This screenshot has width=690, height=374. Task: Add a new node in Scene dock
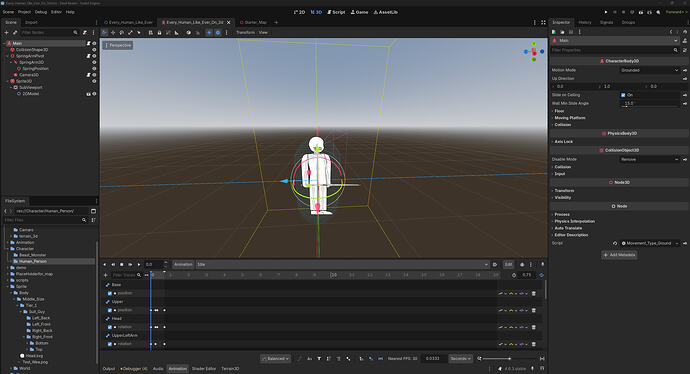click(x=6, y=33)
